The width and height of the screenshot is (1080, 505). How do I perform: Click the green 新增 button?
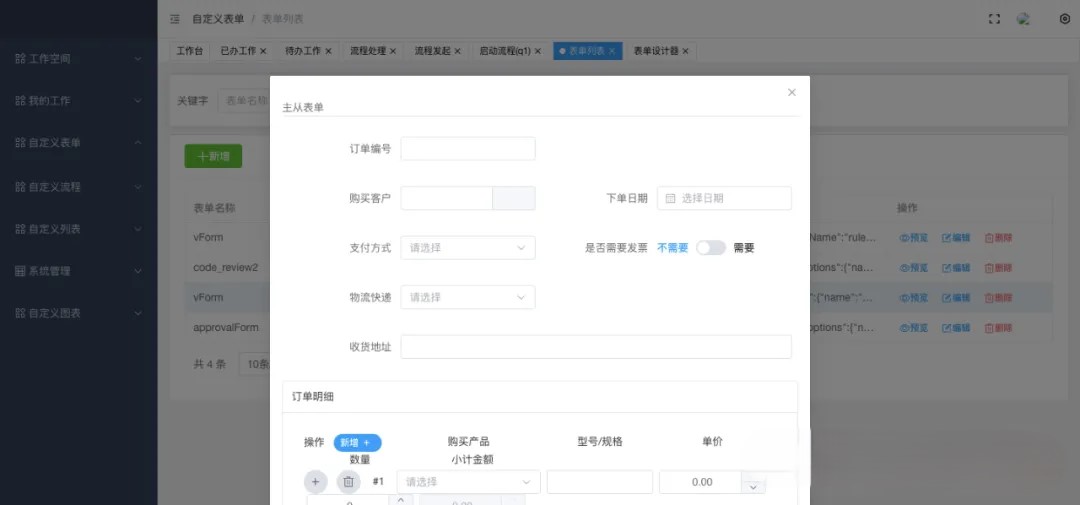click(x=213, y=156)
